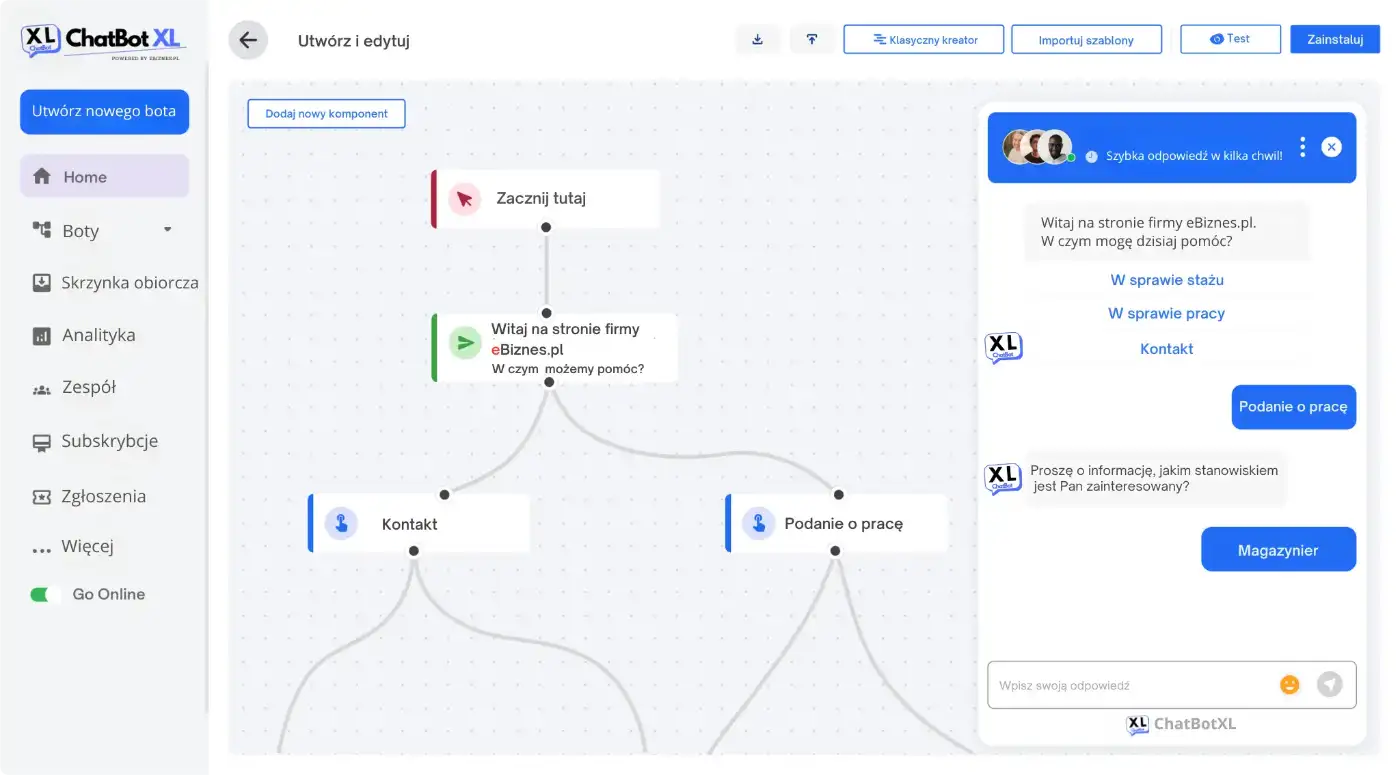Click Importuj szablony button
Viewport: 1400px width, 775px height.
tap(1086, 40)
